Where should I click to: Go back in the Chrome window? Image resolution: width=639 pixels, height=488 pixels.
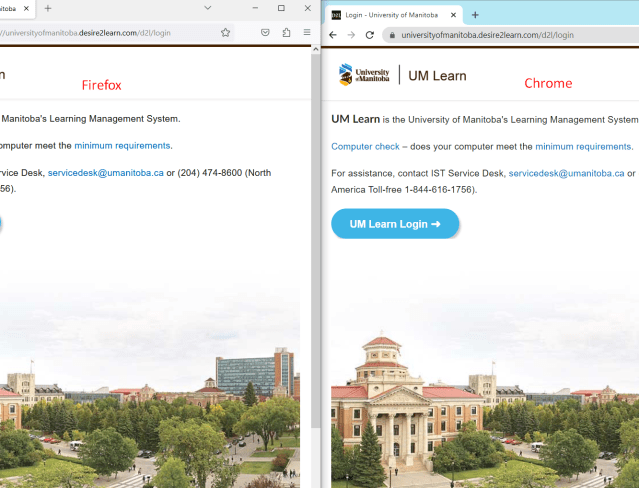tap(333, 35)
